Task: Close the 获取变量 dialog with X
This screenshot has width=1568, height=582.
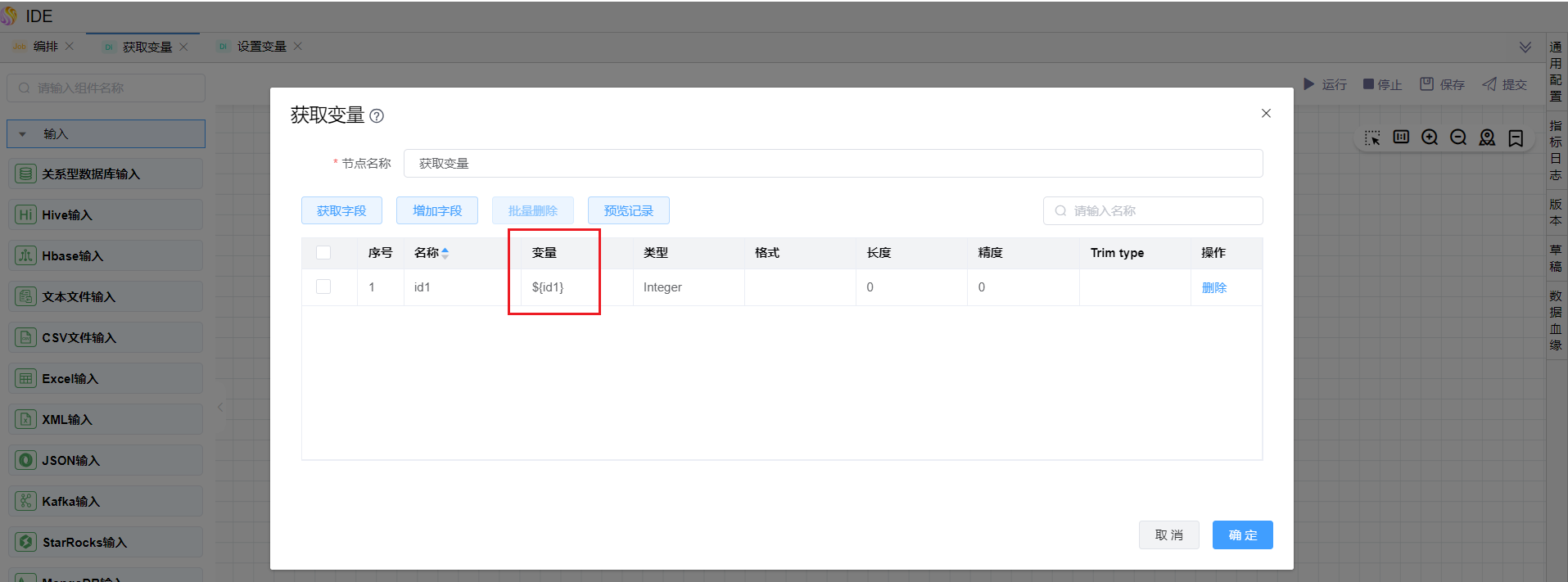Action: tap(1266, 113)
